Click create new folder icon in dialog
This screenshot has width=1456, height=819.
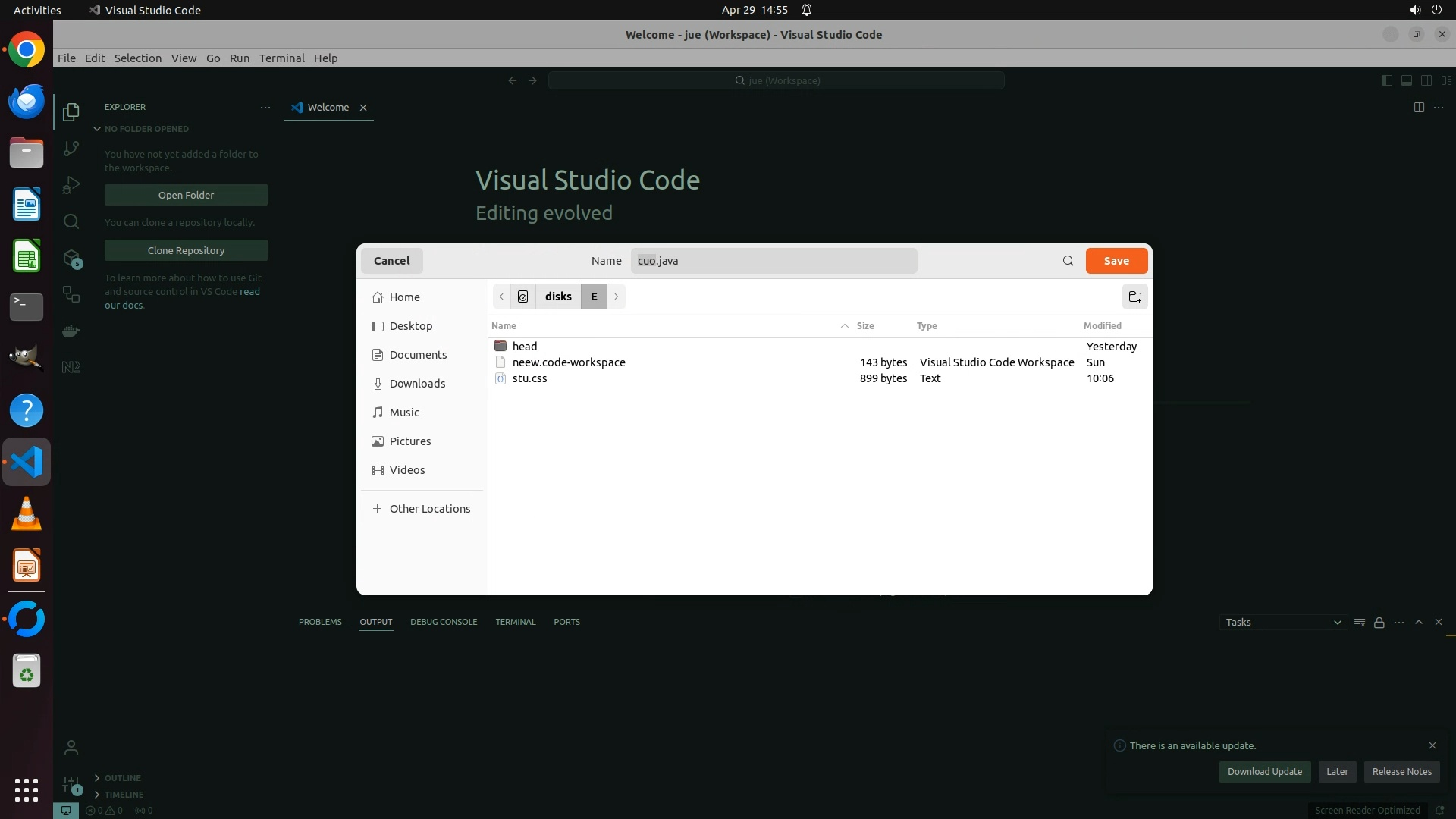[x=1134, y=297]
